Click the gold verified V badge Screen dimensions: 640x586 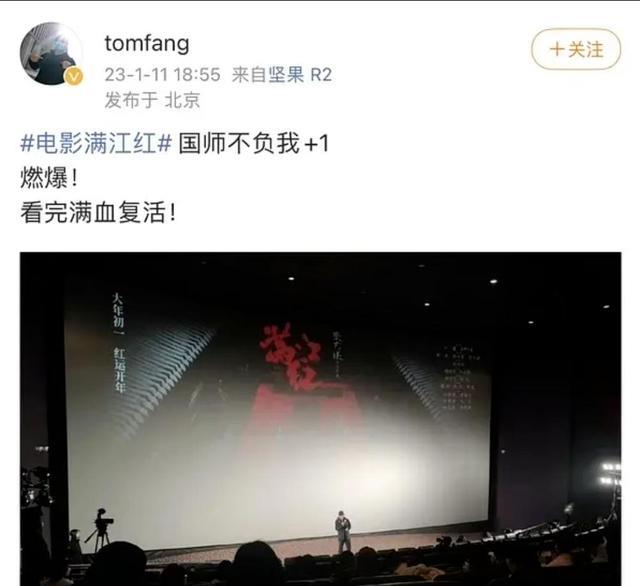click(74, 77)
